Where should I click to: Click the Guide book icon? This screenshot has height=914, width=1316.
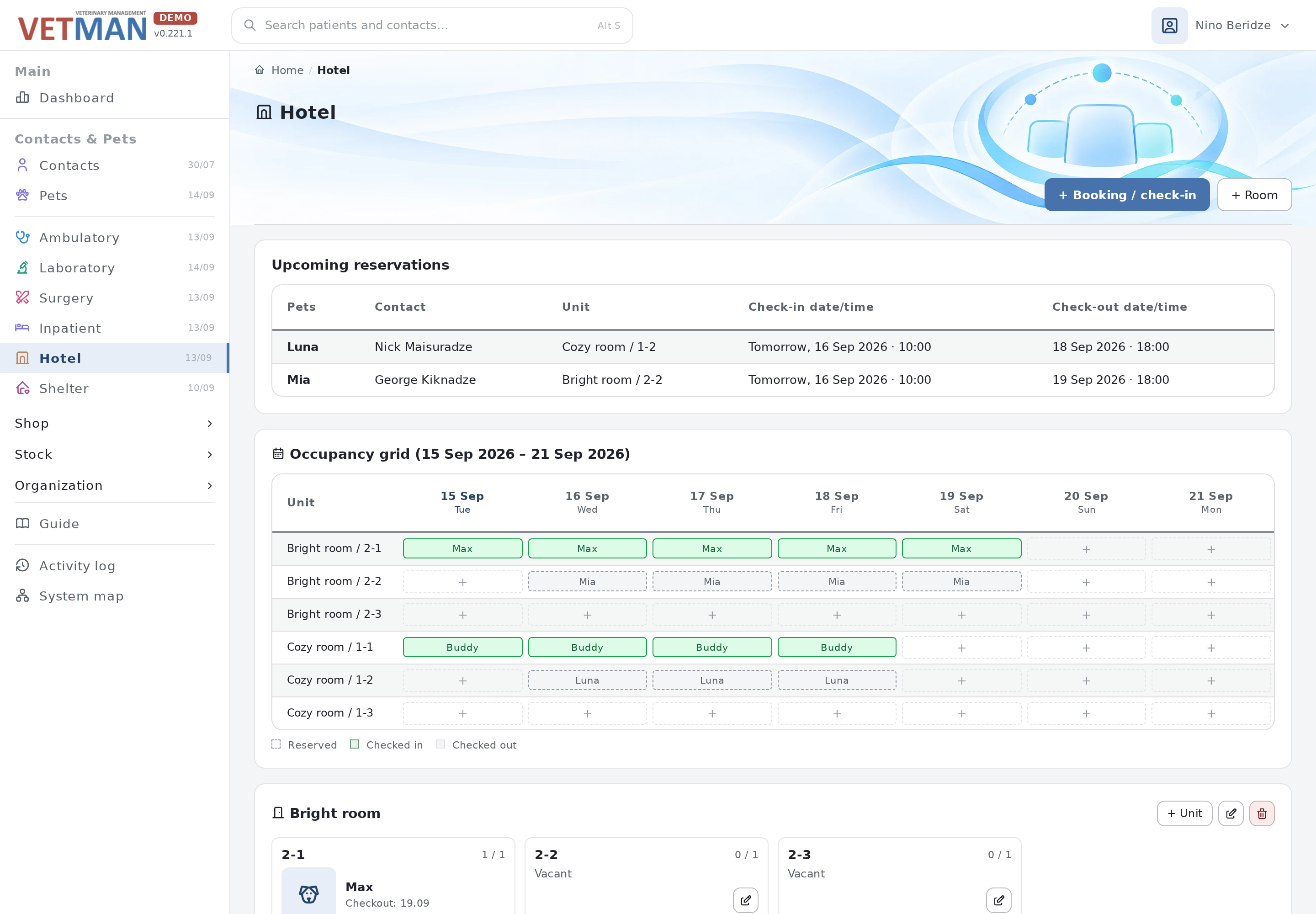point(22,523)
